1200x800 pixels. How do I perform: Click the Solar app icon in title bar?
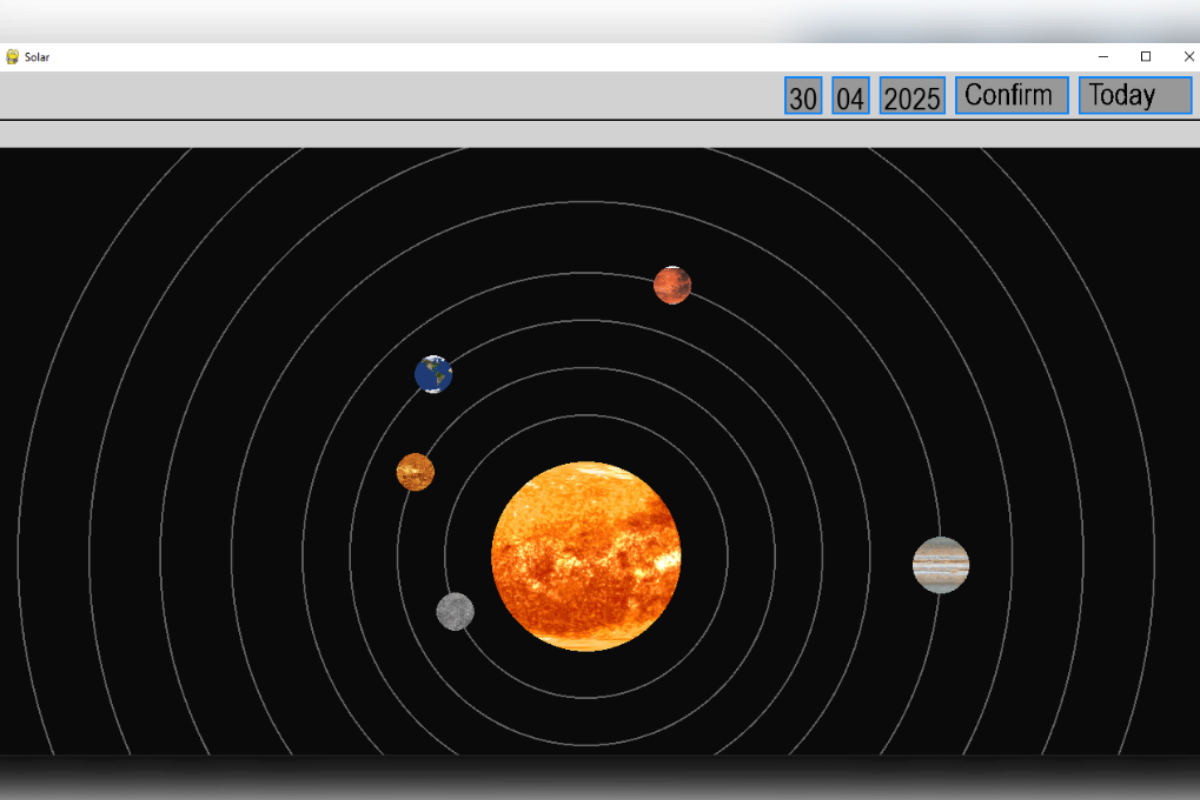tap(12, 57)
